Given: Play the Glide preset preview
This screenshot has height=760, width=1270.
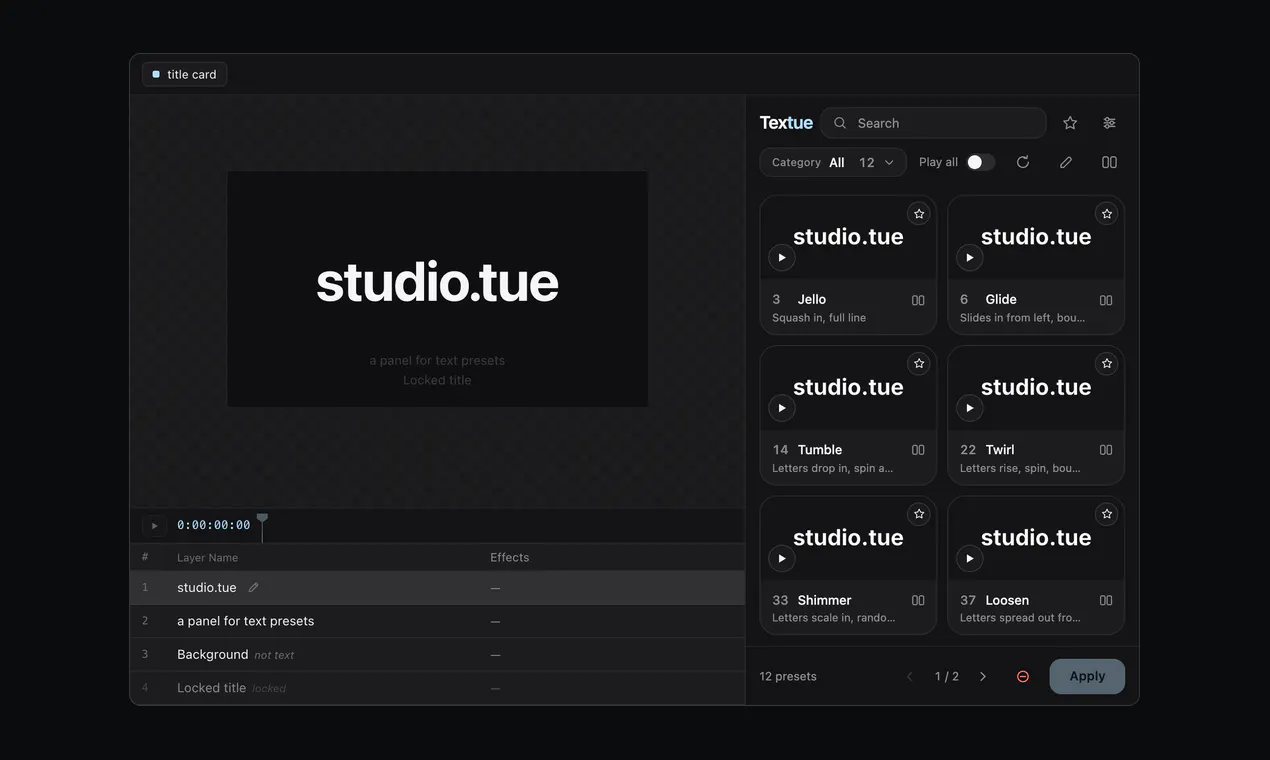Looking at the screenshot, I should coord(970,258).
